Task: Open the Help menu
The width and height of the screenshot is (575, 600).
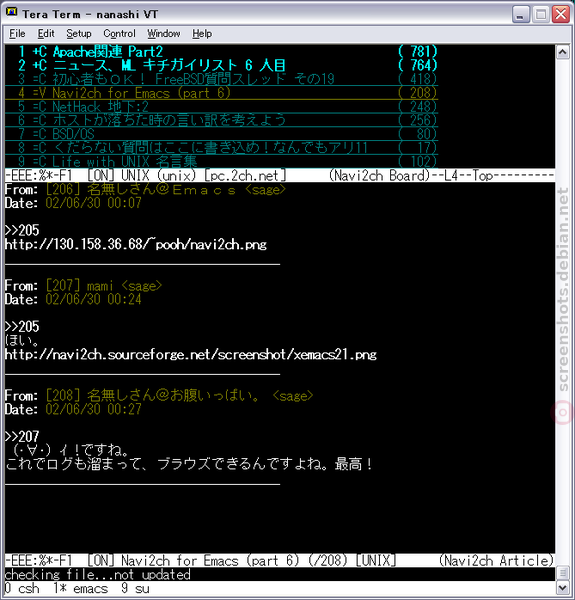Action: [x=202, y=34]
